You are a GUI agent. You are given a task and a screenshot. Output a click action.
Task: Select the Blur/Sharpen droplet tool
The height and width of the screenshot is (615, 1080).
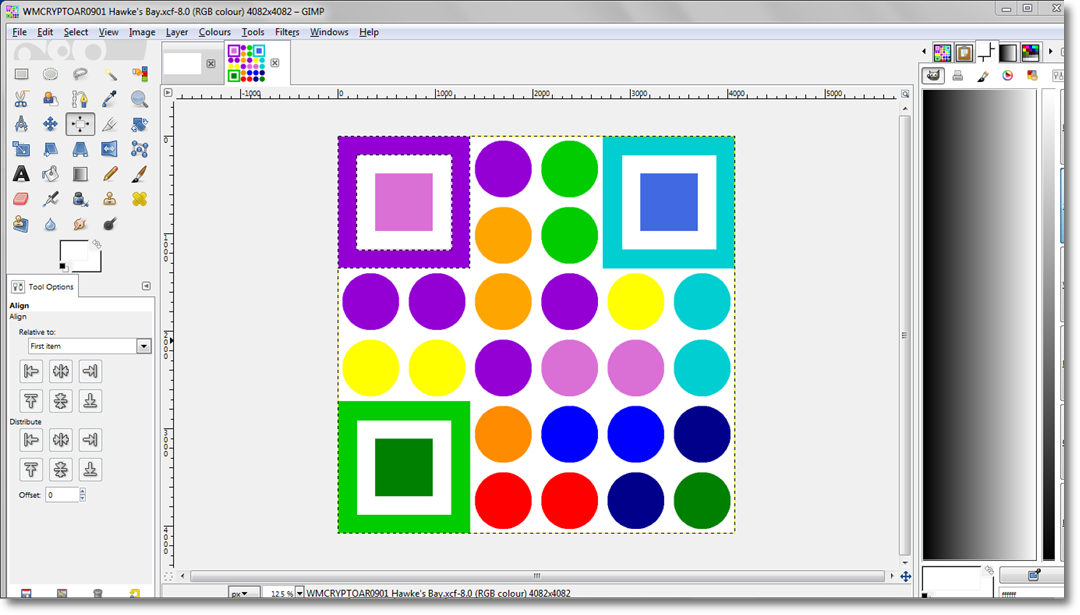50,224
